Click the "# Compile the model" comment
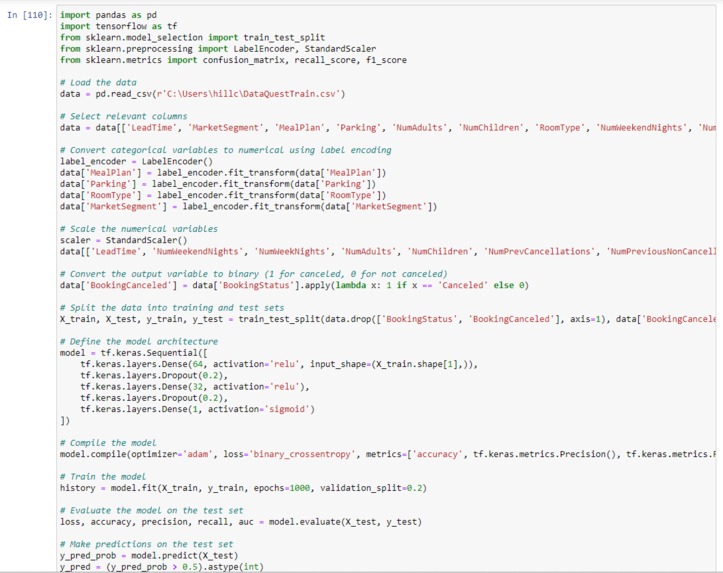This screenshot has width=723, height=573. pos(108,443)
